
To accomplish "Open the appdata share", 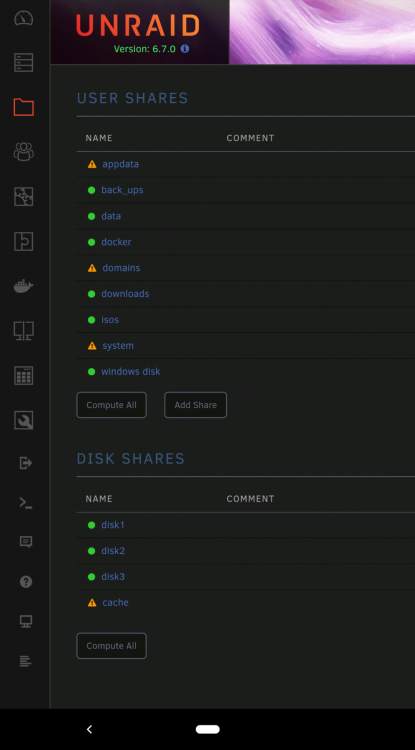I will pyautogui.click(x=120, y=164).
